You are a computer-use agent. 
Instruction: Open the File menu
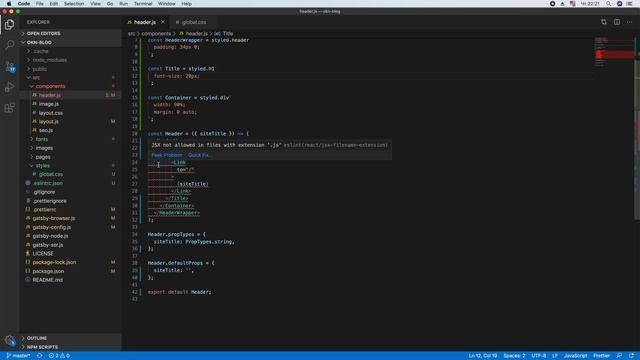(40, 4)
